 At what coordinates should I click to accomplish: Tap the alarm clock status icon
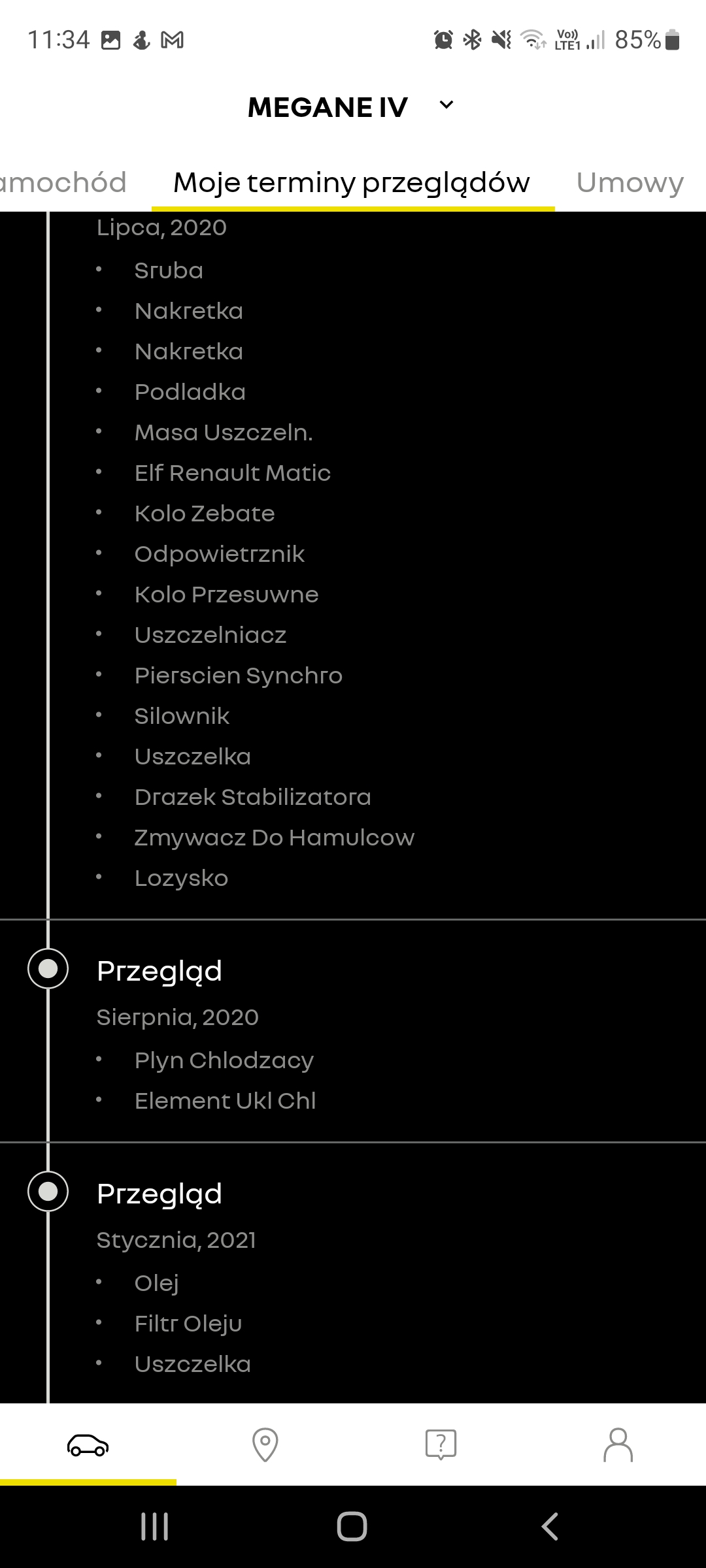(x=443, y=41)
